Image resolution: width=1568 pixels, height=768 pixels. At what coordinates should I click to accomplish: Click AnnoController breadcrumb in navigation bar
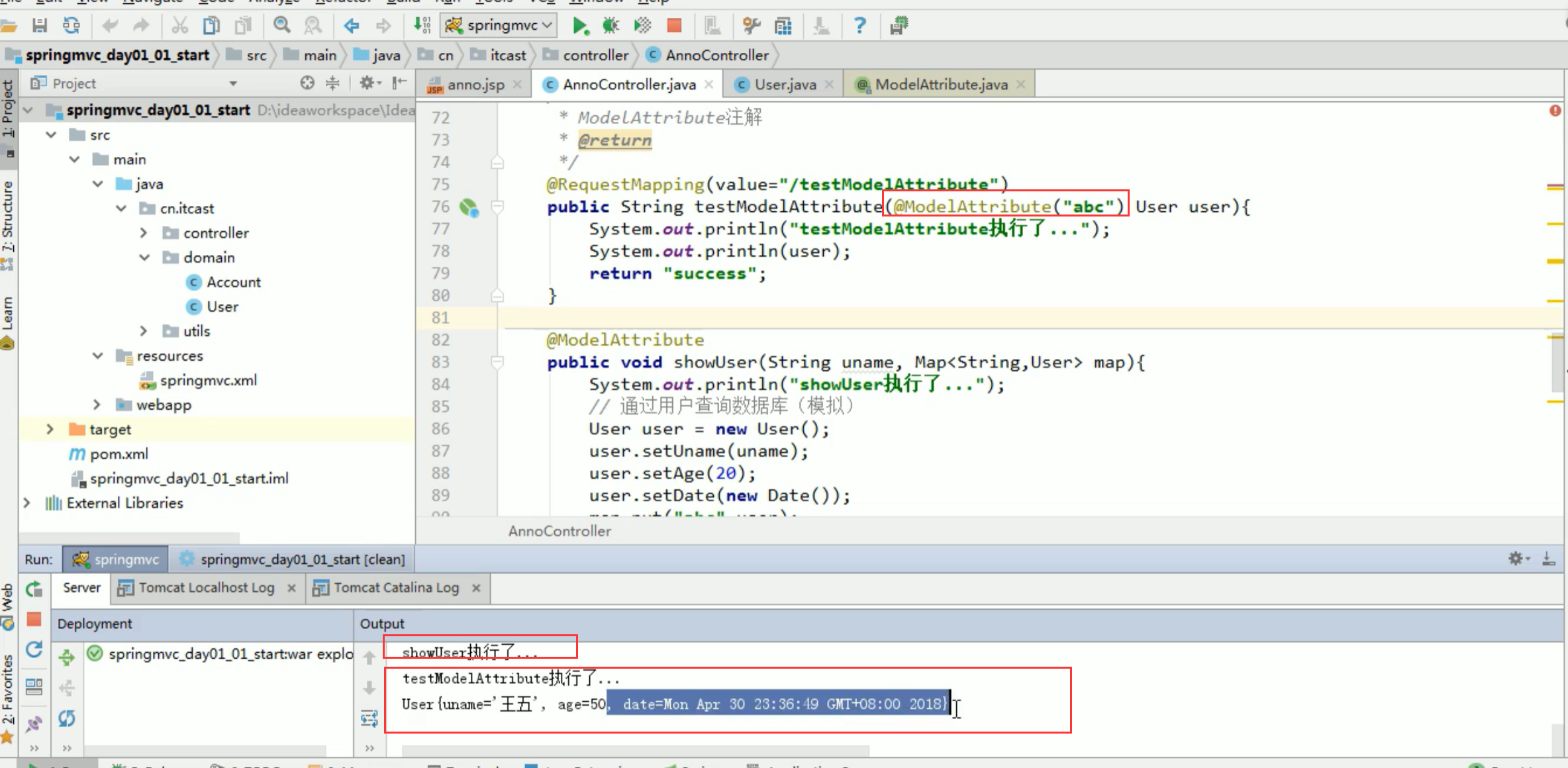tap(716, 56)
